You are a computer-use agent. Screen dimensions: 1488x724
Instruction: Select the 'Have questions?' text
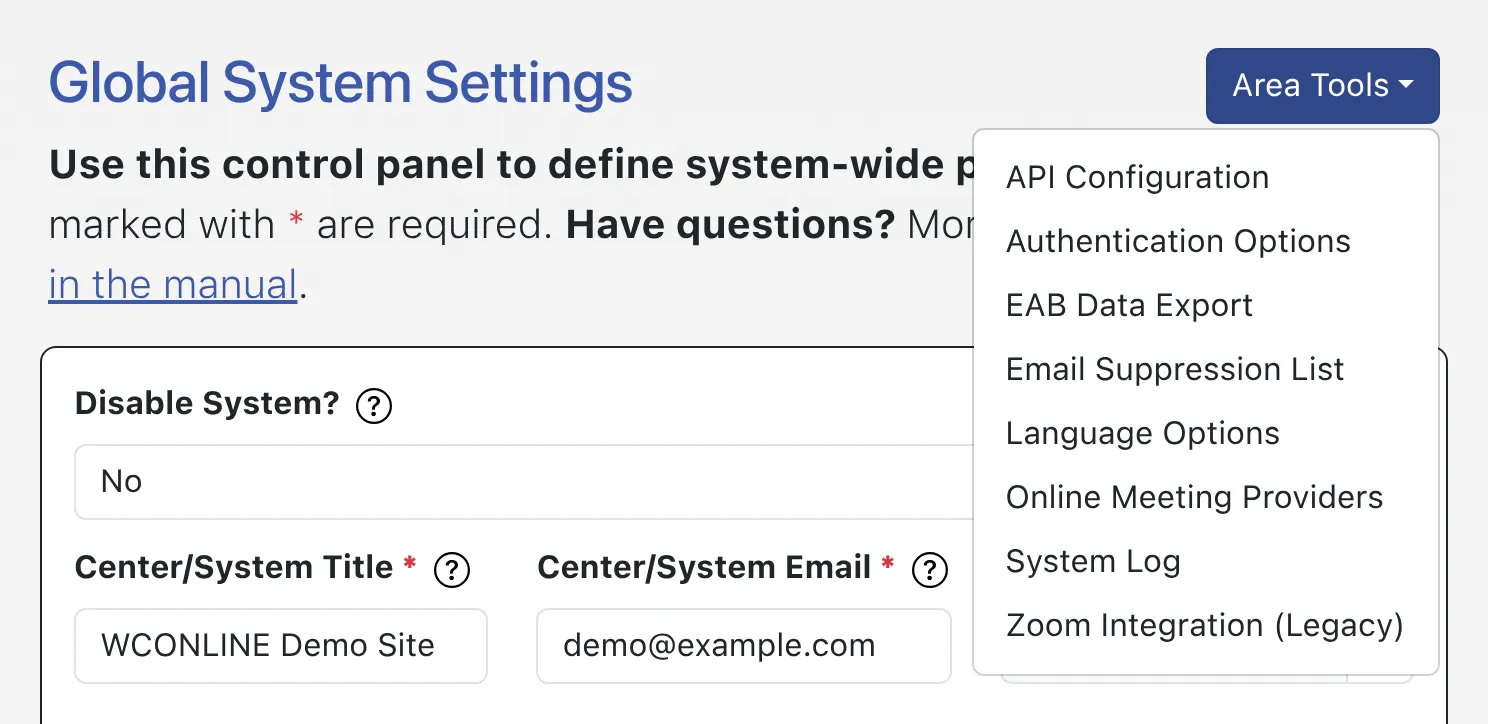730,225
